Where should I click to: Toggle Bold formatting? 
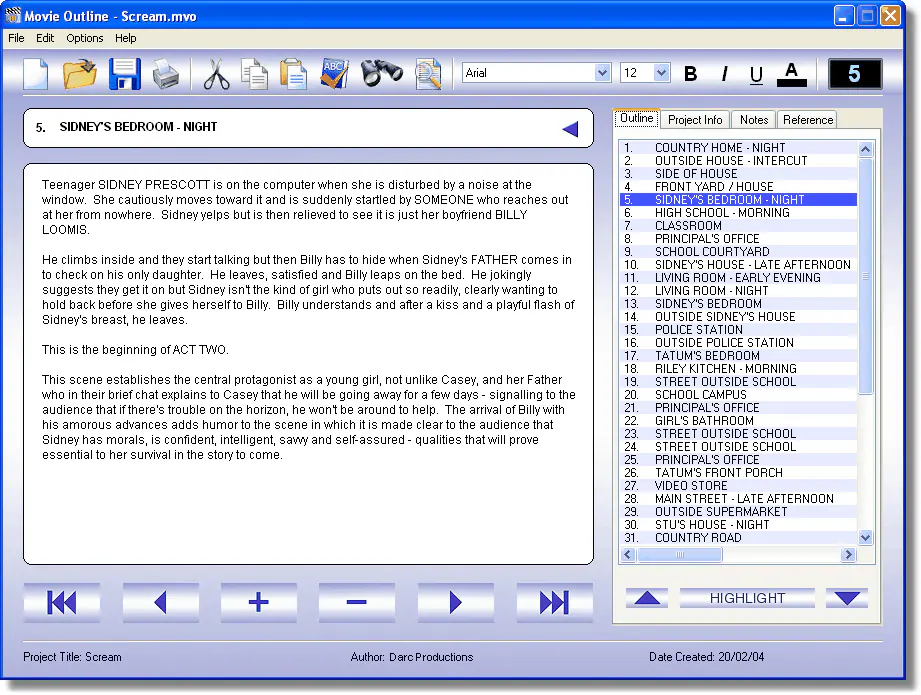(x=691, y=74)
